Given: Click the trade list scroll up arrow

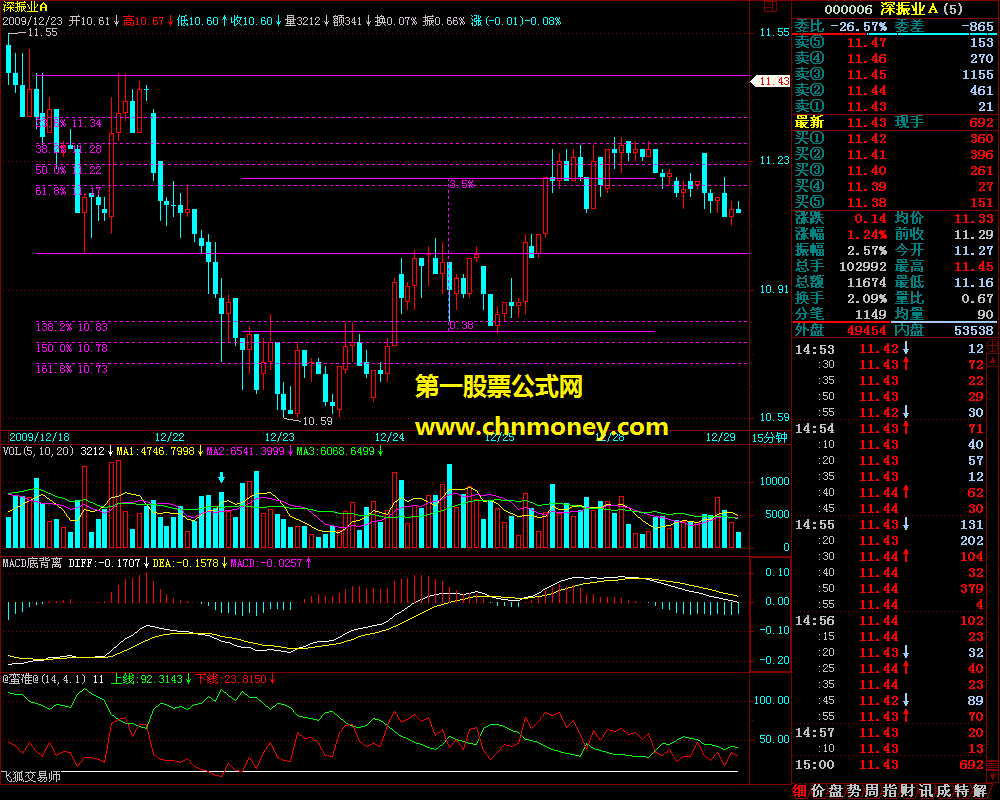Looking at the screenshot, I should pos(993,360).
